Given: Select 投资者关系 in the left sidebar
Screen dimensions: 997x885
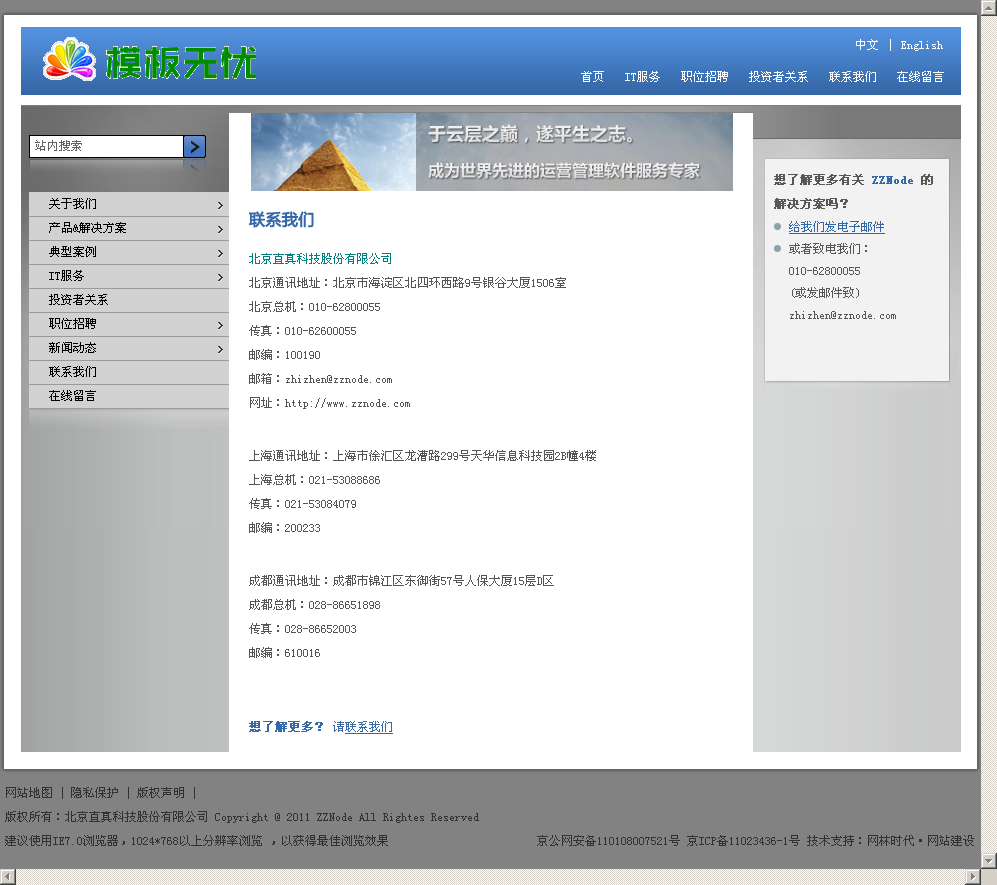Looking at the screenshot, I should click(x=78, y=300).
